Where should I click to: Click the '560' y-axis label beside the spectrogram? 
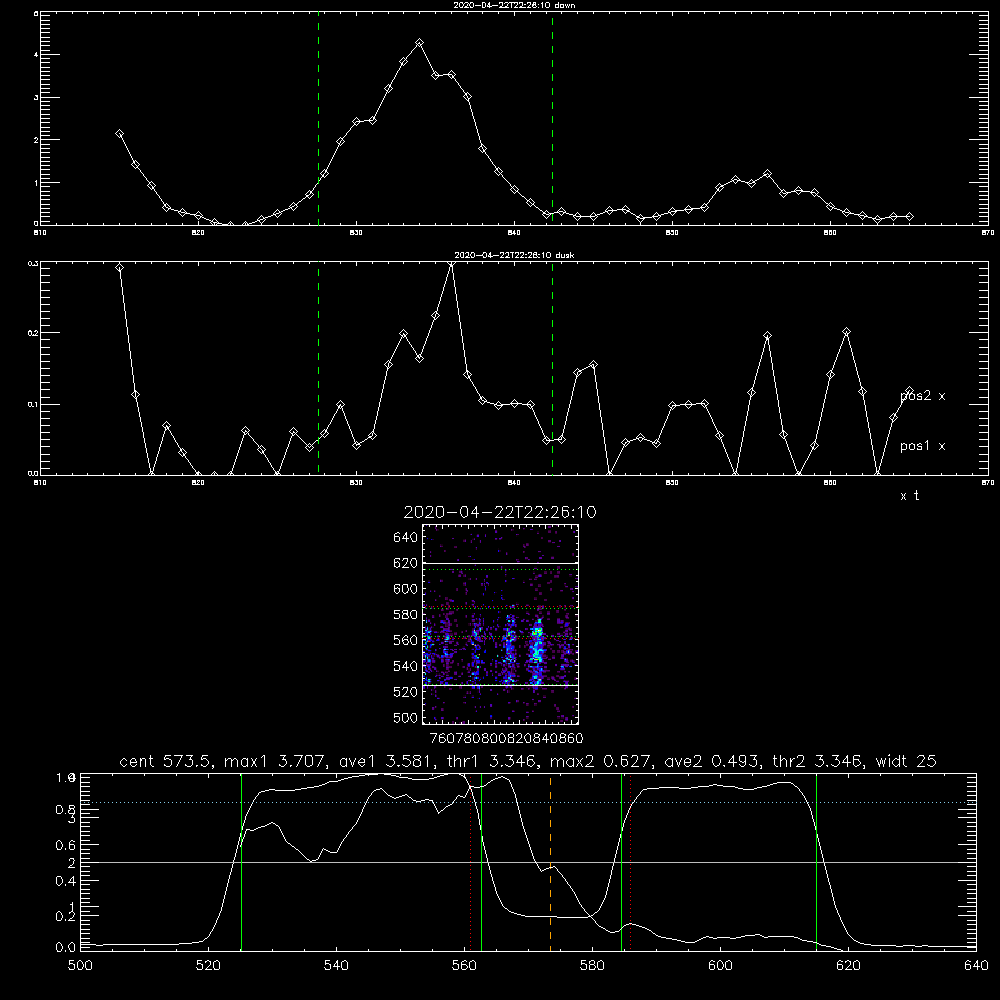coord(406,640)
